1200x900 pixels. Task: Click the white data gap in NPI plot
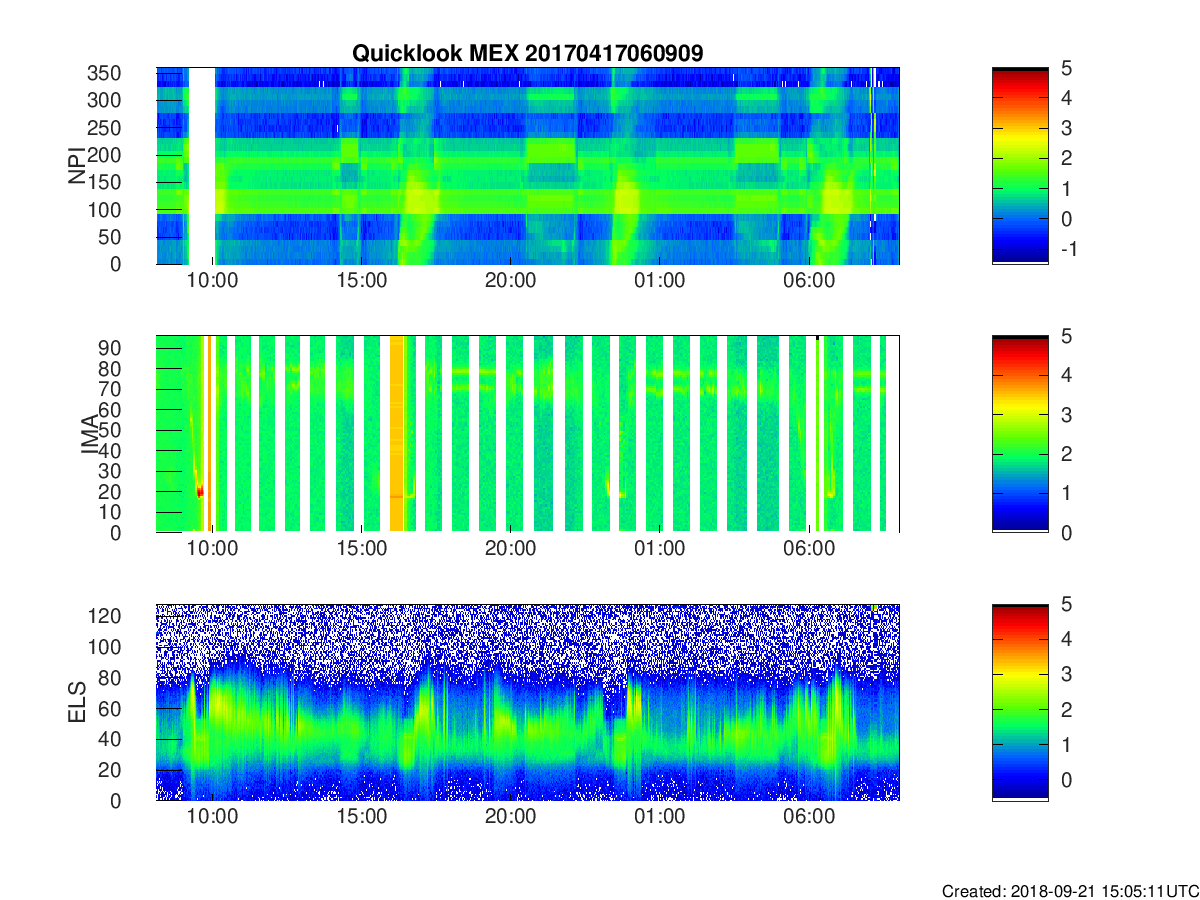[202, 166]
